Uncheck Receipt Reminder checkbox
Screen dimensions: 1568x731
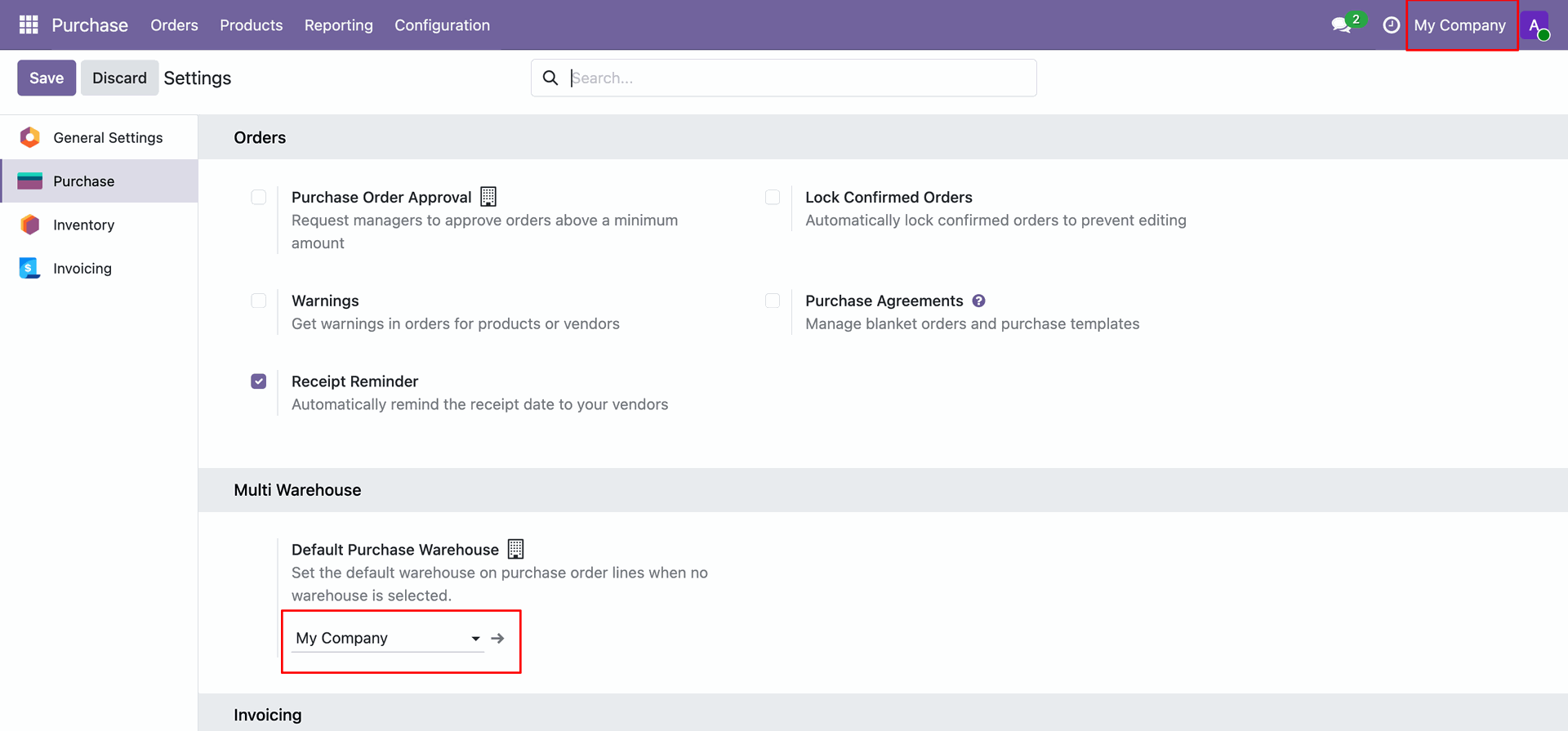tap(259, 381)
